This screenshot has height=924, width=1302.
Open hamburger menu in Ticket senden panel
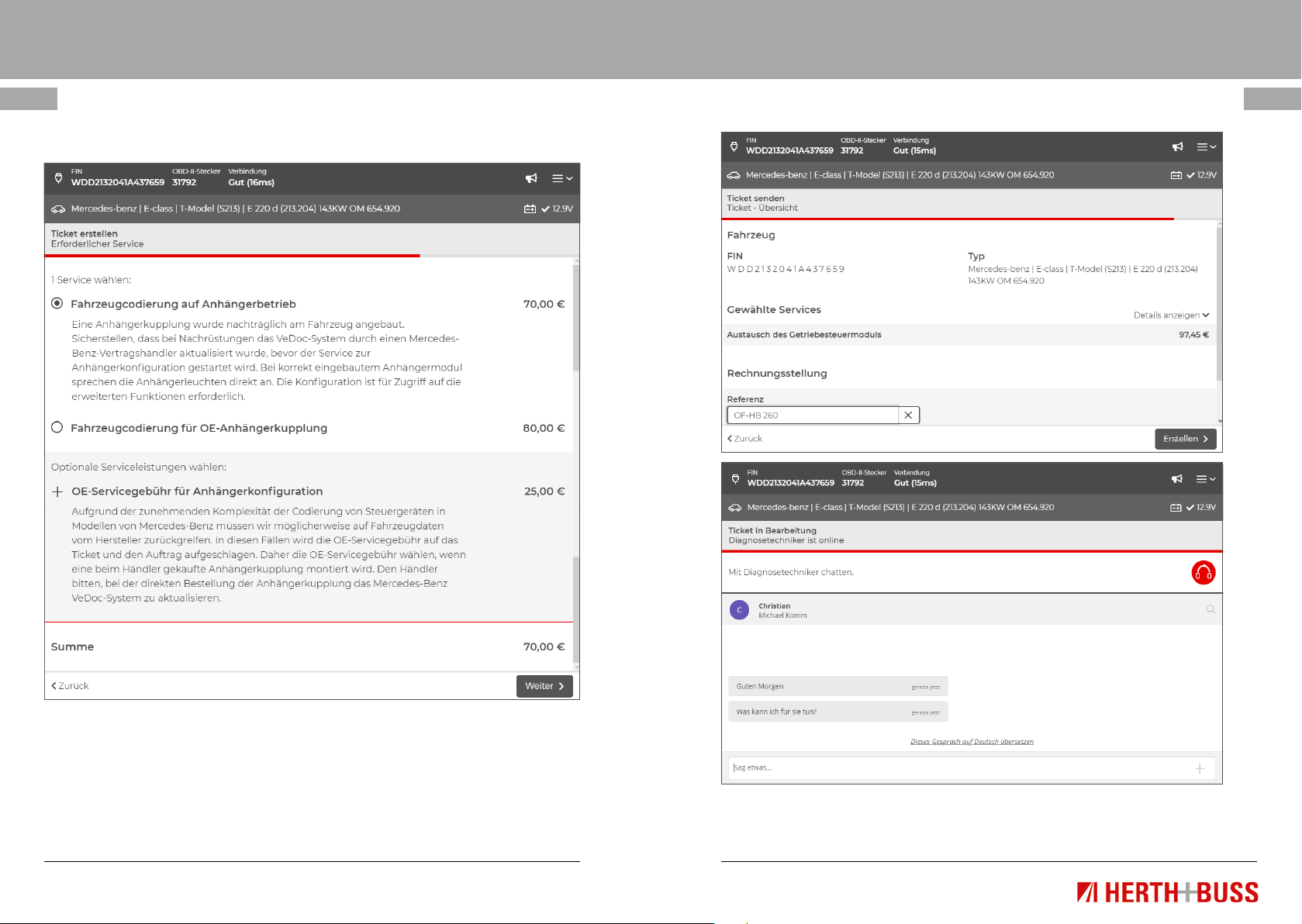[x=1207, y=147]
